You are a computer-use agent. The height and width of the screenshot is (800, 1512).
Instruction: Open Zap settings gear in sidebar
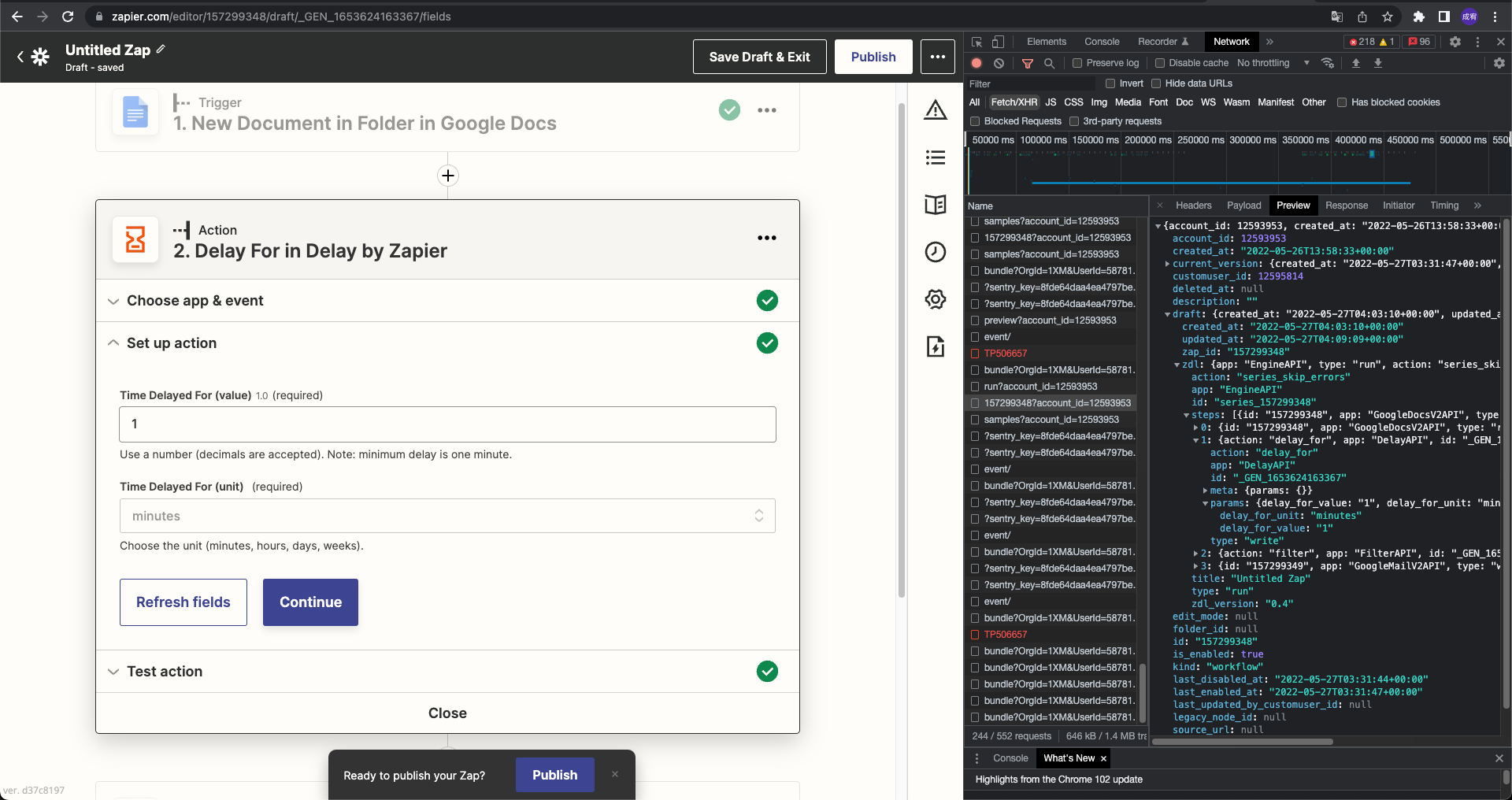pos(936,299)
